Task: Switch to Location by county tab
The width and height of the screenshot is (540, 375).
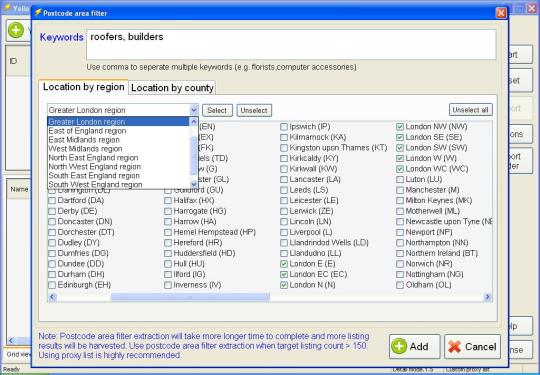Action: pyautogui.click(x=172, y=88)
